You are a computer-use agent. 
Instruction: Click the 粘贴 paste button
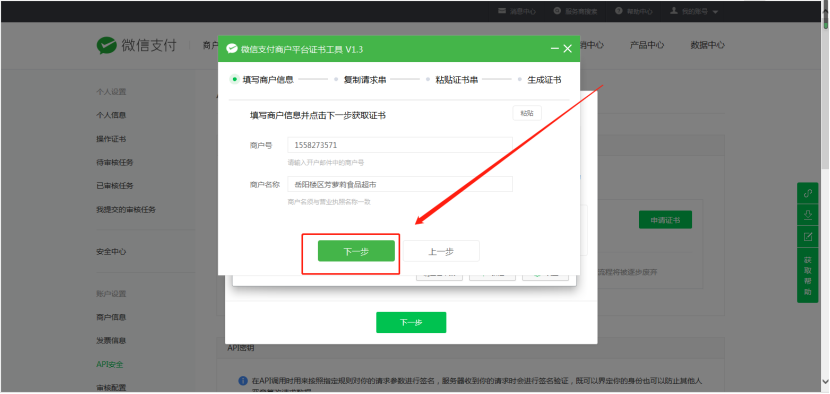[x=527, y=113]
